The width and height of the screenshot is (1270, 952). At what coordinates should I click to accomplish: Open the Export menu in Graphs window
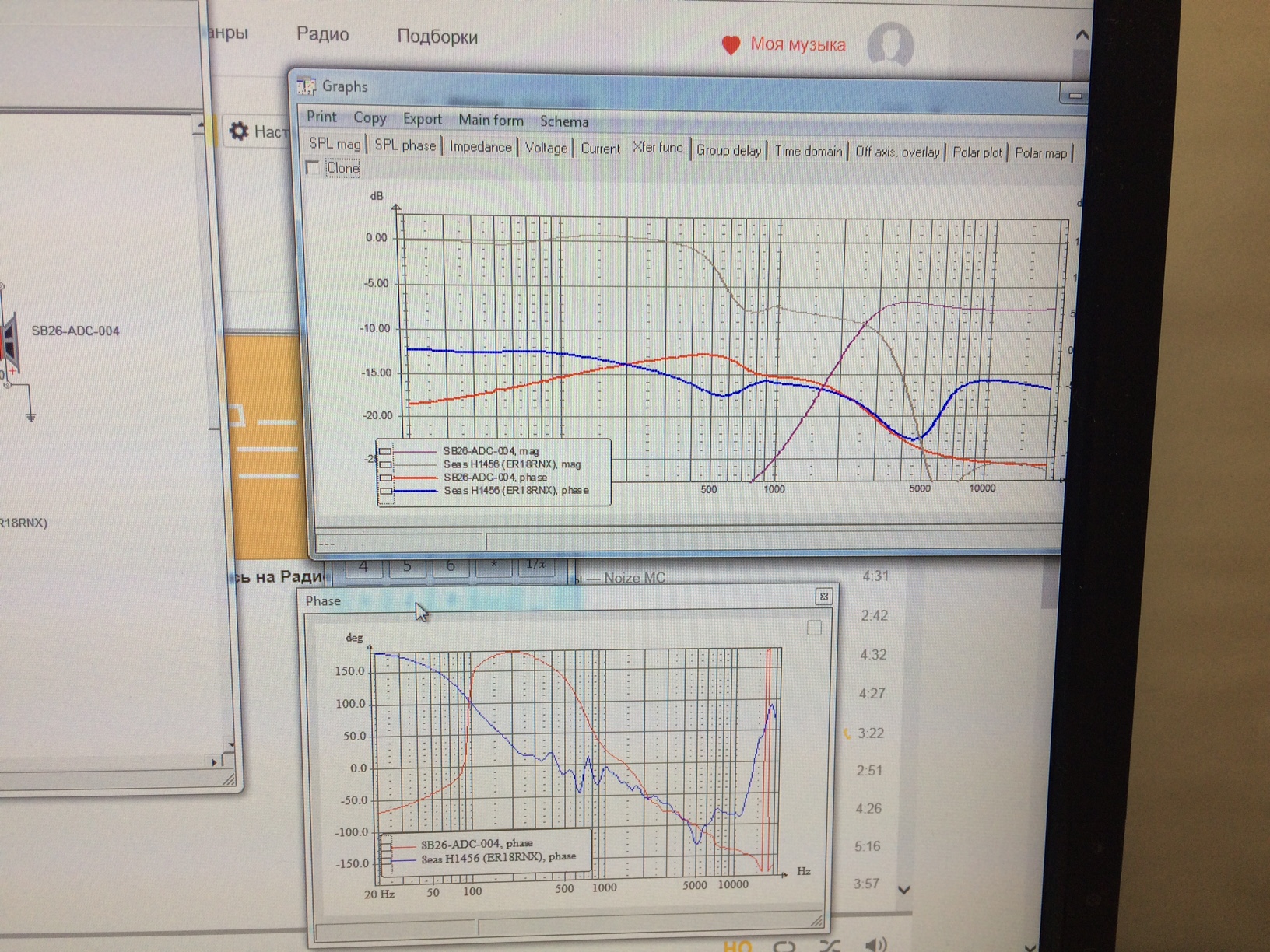coord(423,119)
